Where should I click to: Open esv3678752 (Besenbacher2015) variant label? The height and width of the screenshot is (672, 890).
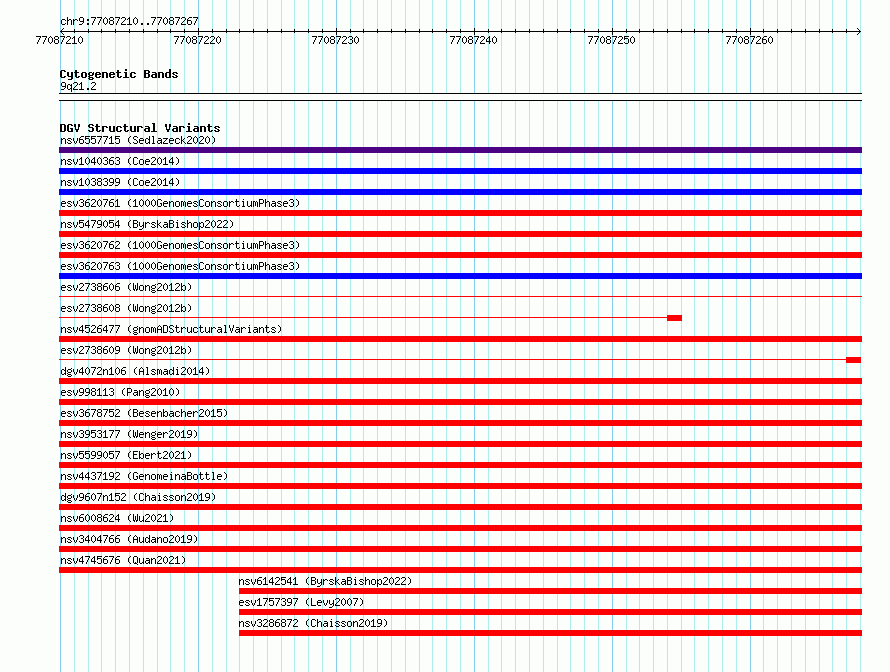point(144,413)
